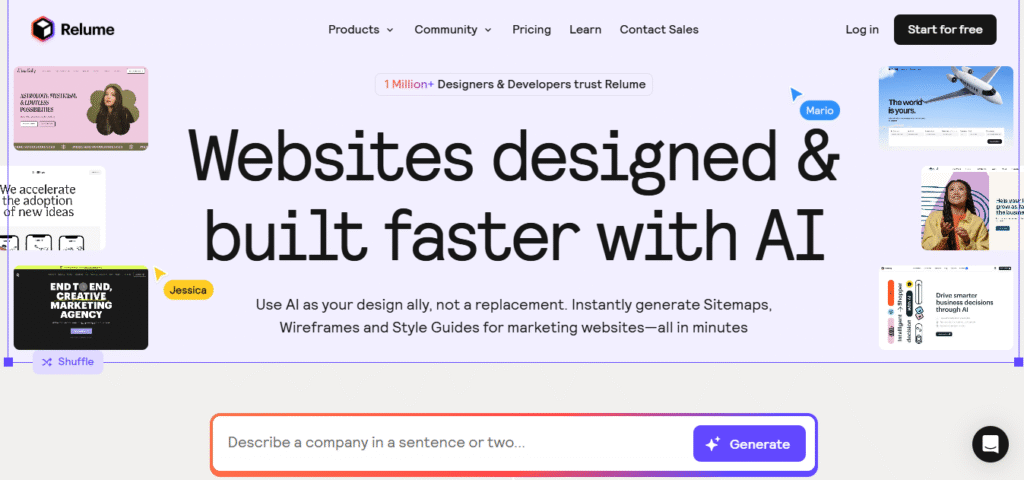This screenshot has width=1024, height=480.
Task: Click the shuffle arrows icon
Action: pyautogui.click(x=47, y=362)
